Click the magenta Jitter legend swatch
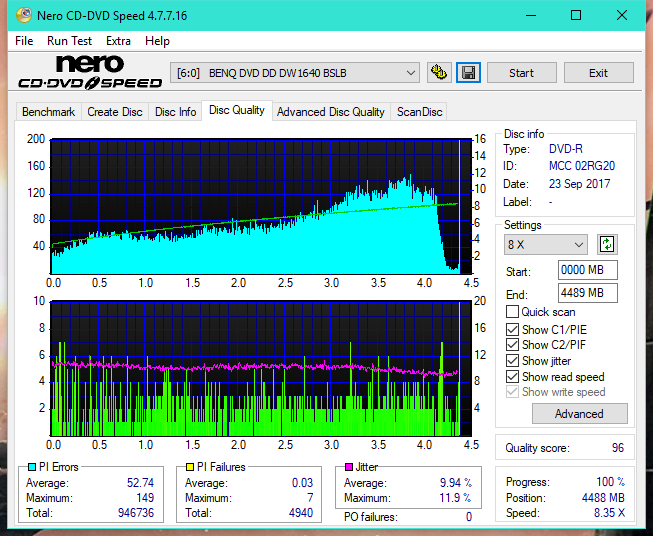Image resolution: width=653 pixels, height=536 pixels. (349, 467)
